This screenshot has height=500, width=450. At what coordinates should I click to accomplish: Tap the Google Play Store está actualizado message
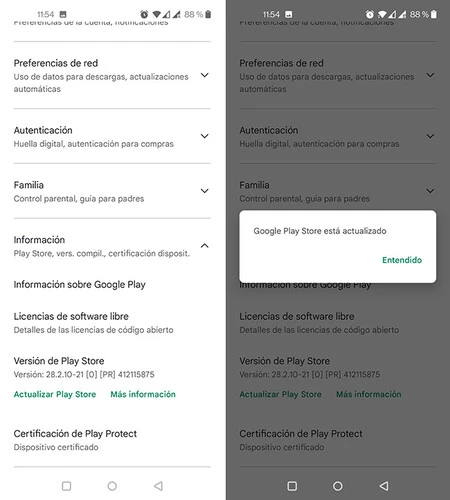tap(320, 231)
